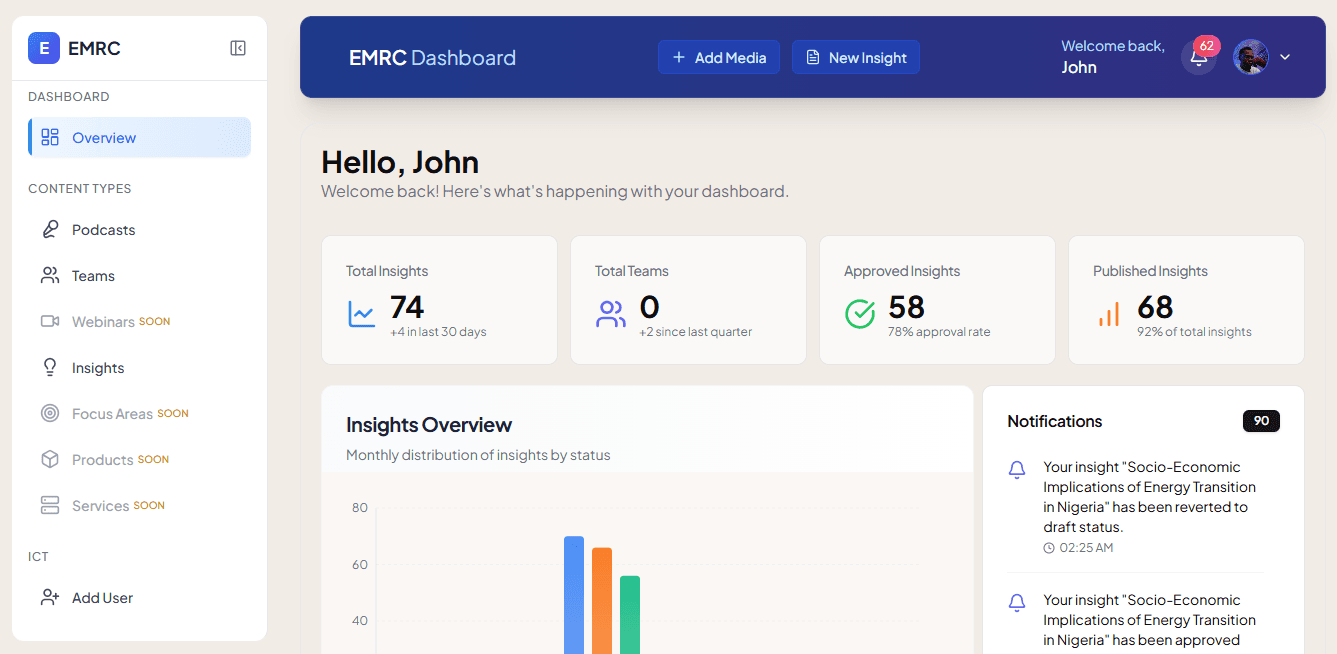Click the Add Media button

tap(718, 57)
